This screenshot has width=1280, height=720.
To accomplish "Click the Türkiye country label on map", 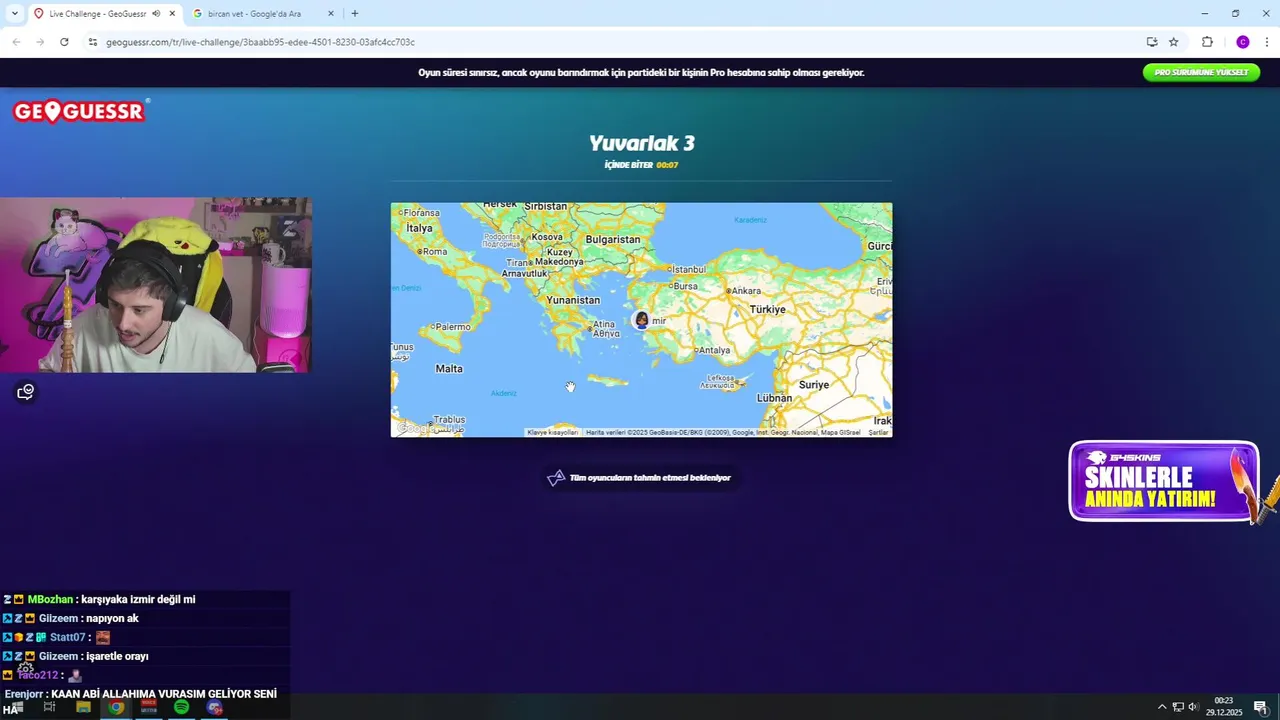I will point(768,310).
